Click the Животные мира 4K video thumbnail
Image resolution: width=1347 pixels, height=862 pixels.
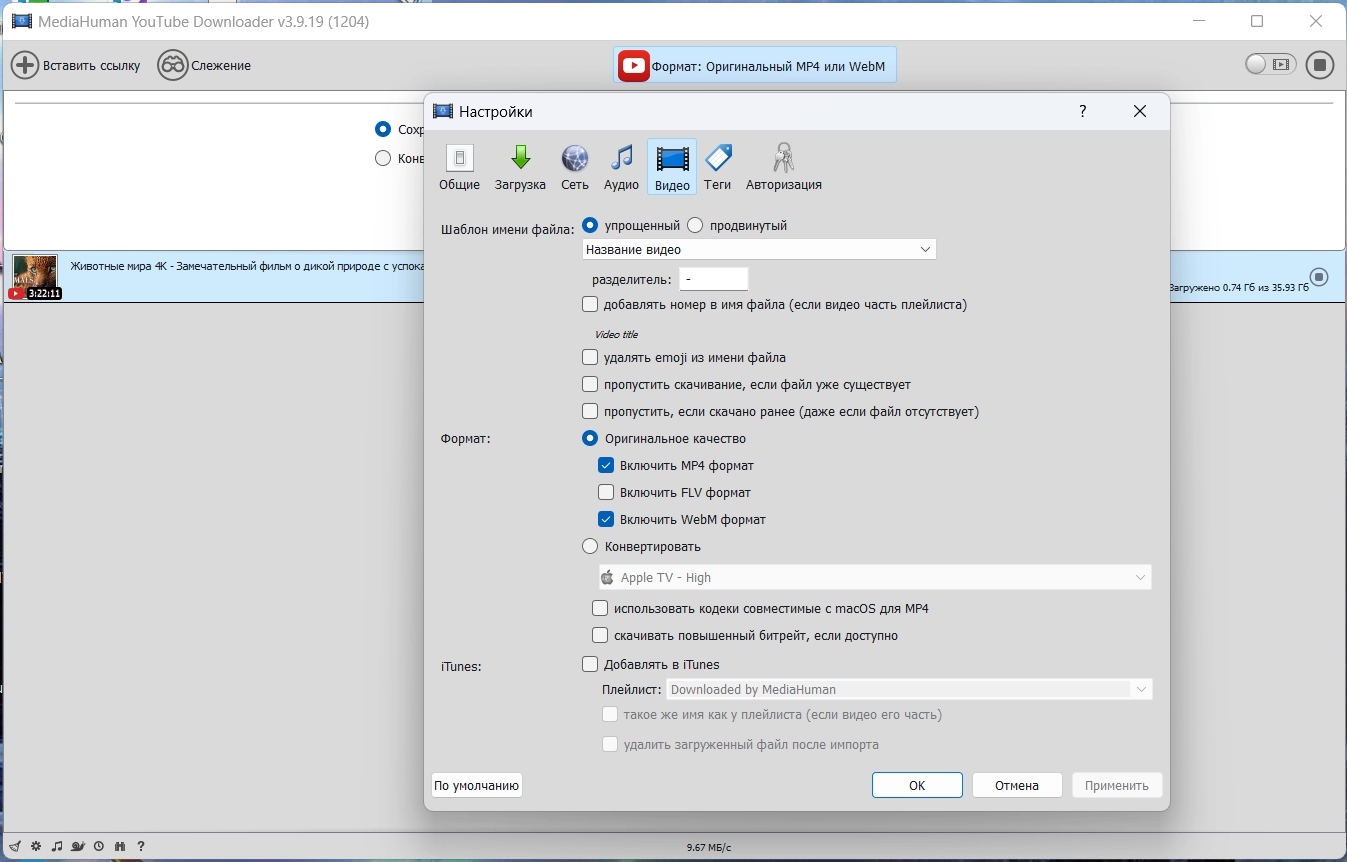coord(35,277)
